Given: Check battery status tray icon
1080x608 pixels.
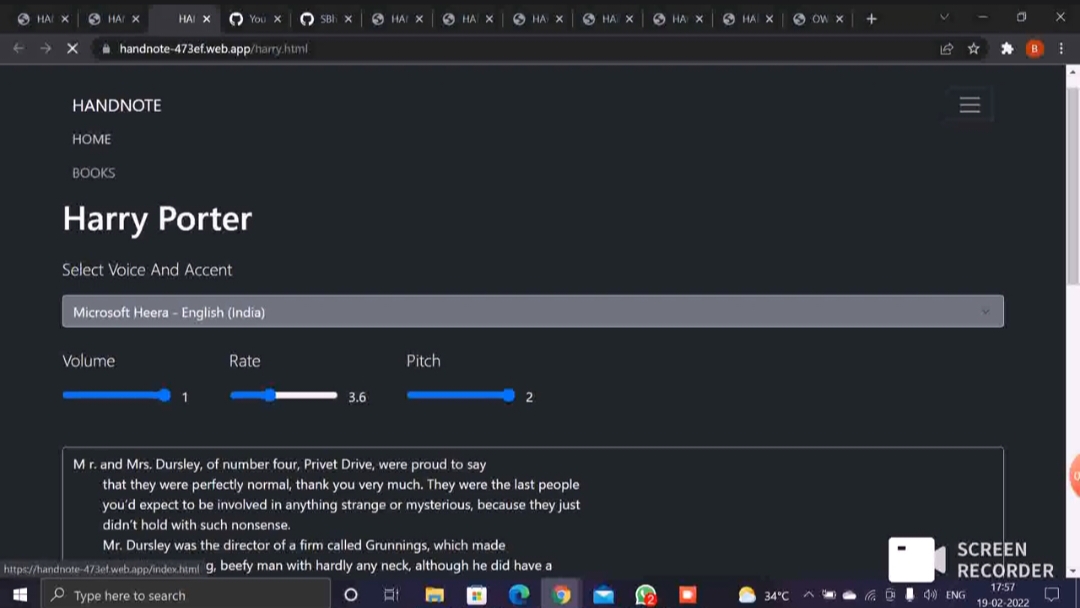Looking at the screenshot, I should [829, 594].
